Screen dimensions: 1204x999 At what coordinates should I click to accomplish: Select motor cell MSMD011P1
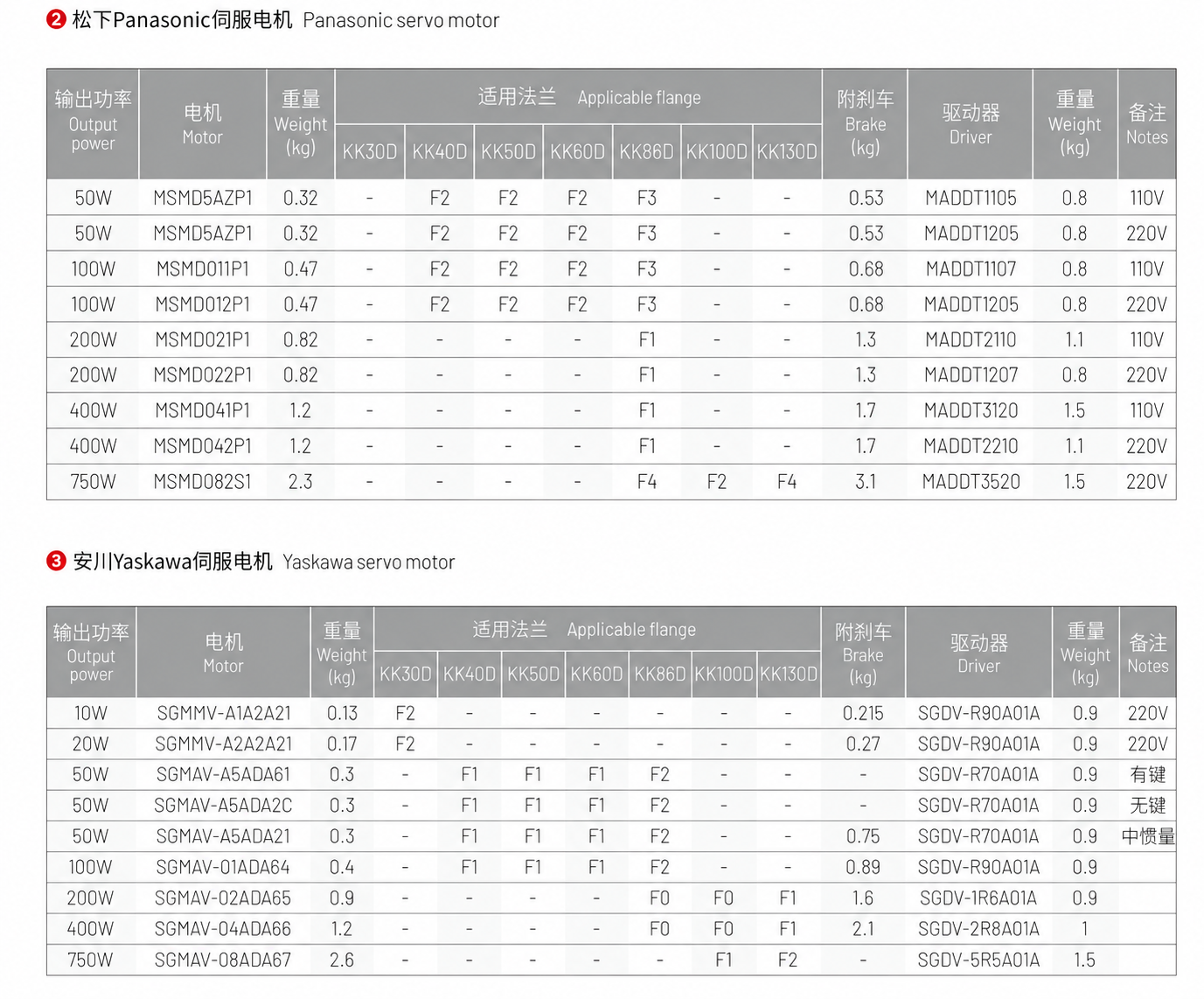pyautogui.click(x=203, y=269)
